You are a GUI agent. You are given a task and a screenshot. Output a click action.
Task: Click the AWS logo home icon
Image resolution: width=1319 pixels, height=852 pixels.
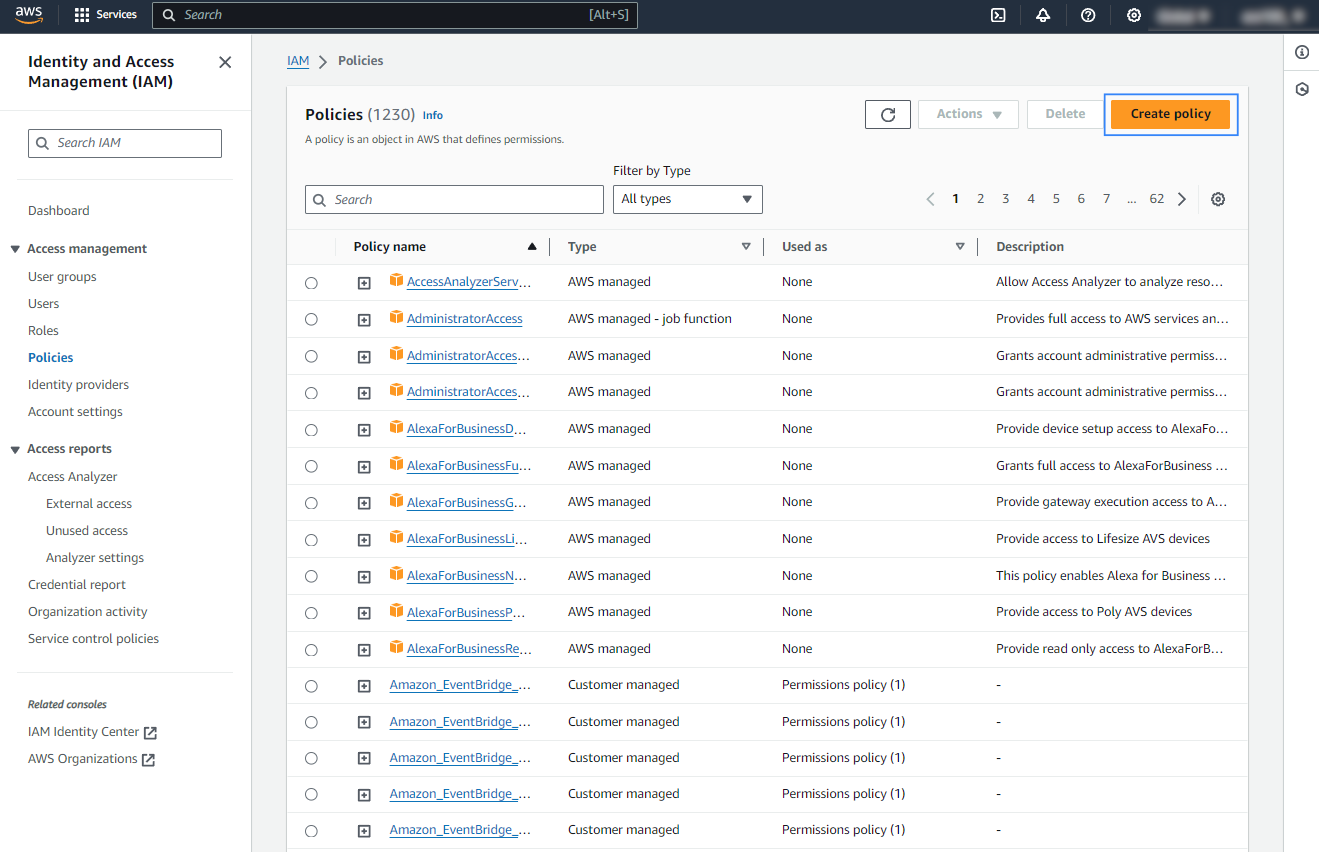coord(29,14)
